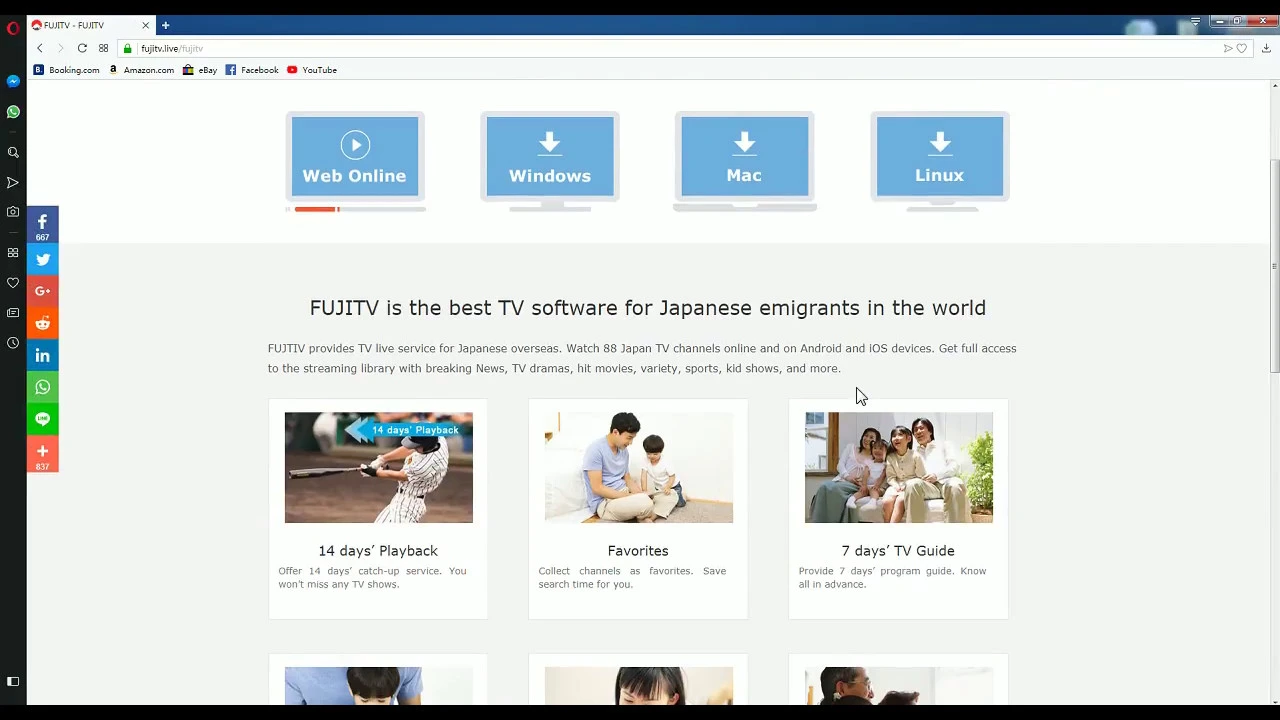1280x720 pixels.
Task: Share page on Facebook share bar
Action: 42,225
